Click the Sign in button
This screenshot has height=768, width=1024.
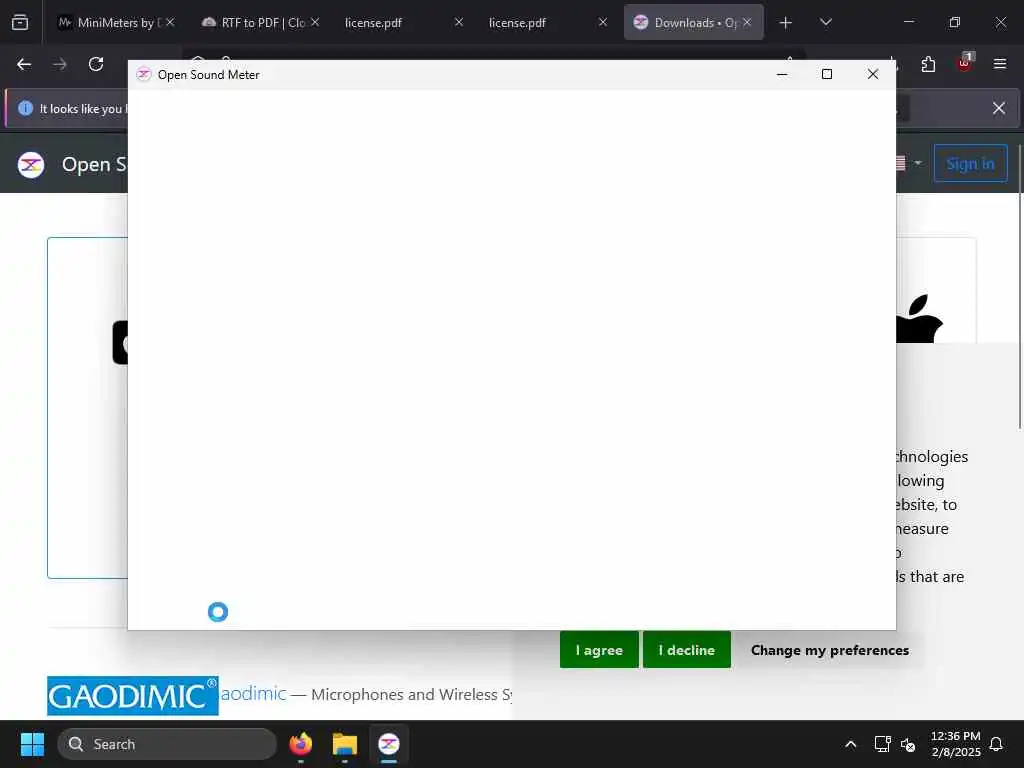click(970, 164)
